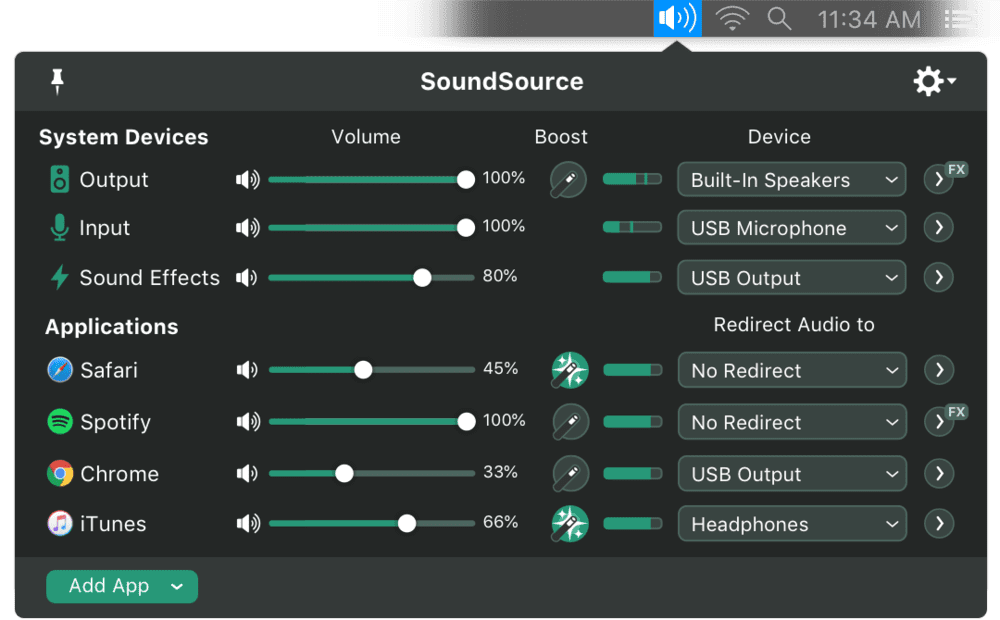Expand Spotify effects arrow
The height and width of the screenshot is (620, 1000).
click(x=939, y=422)
